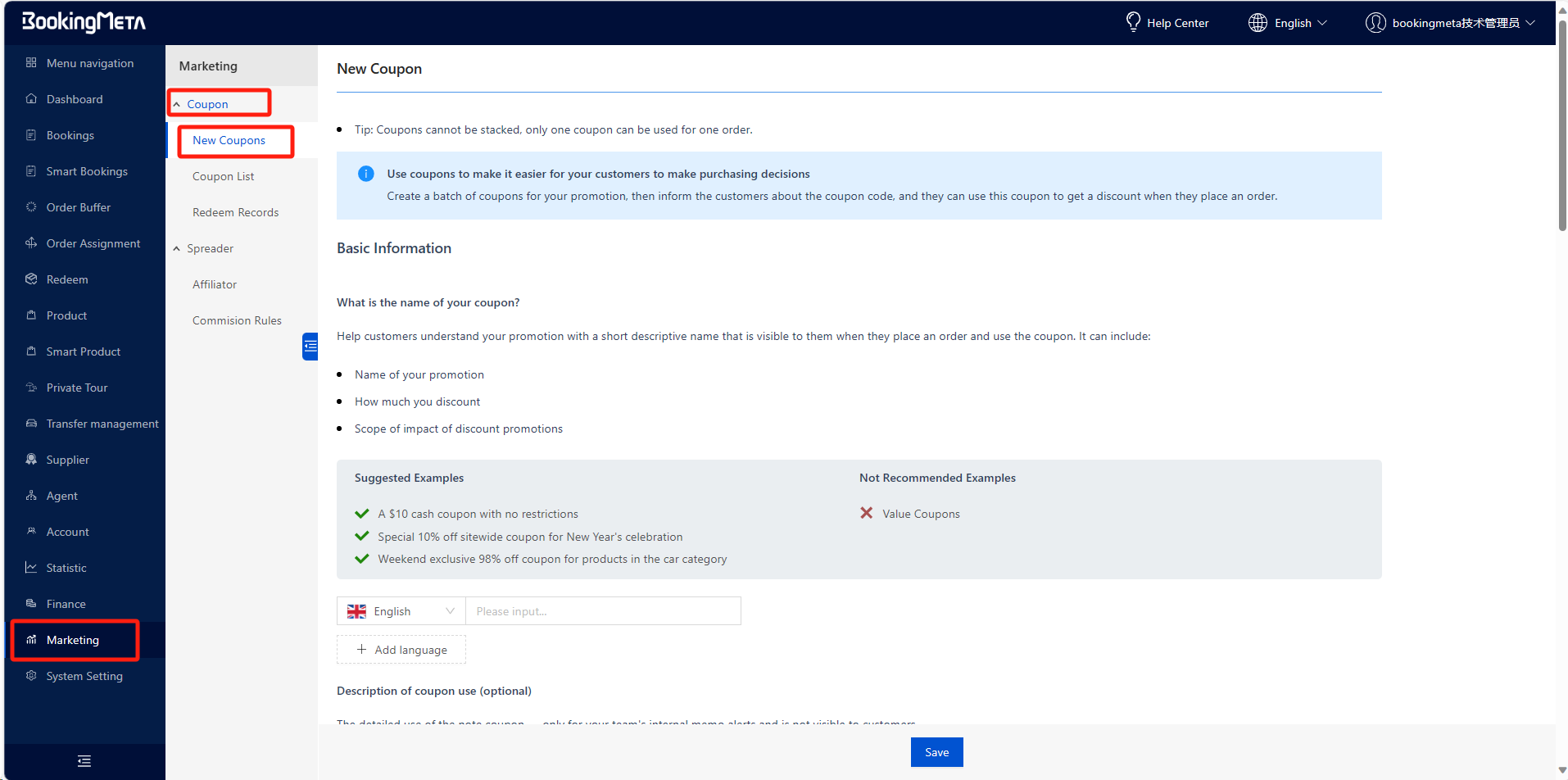Open the Commision Rules menu item
1568x780 pixels.
click(237, 320)
